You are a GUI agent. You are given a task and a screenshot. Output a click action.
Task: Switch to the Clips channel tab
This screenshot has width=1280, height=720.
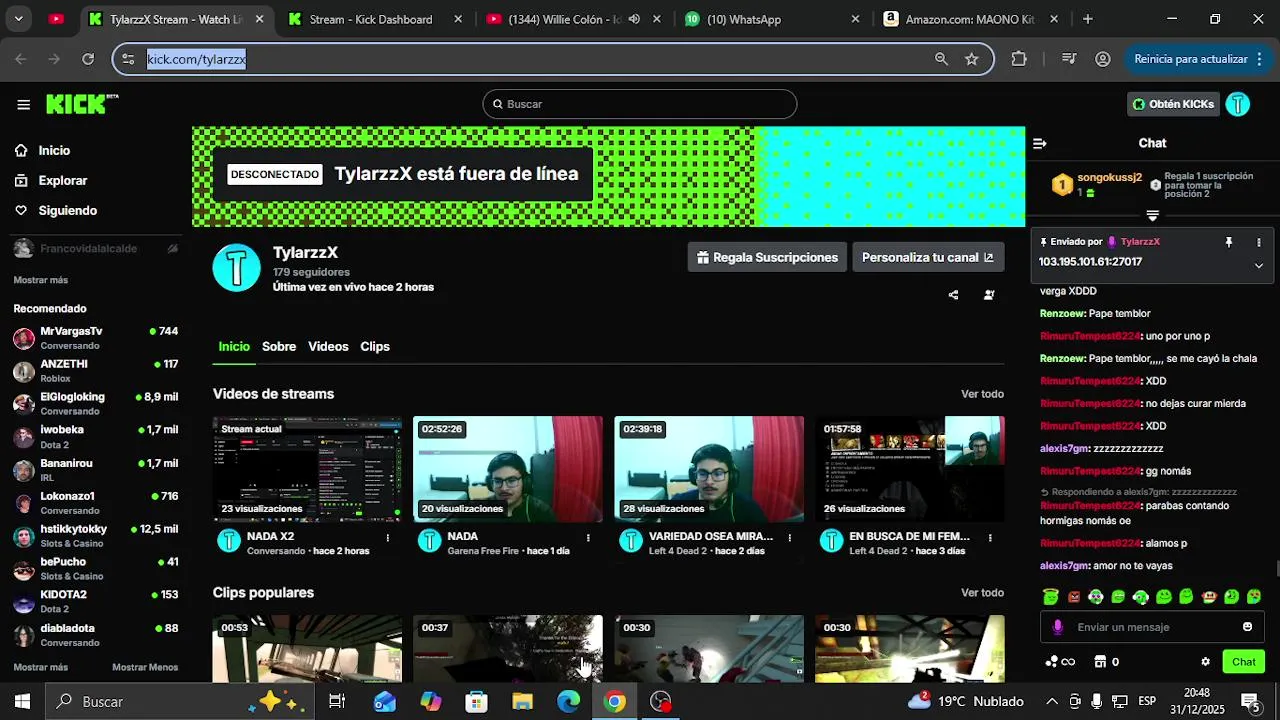pos(375,346)
